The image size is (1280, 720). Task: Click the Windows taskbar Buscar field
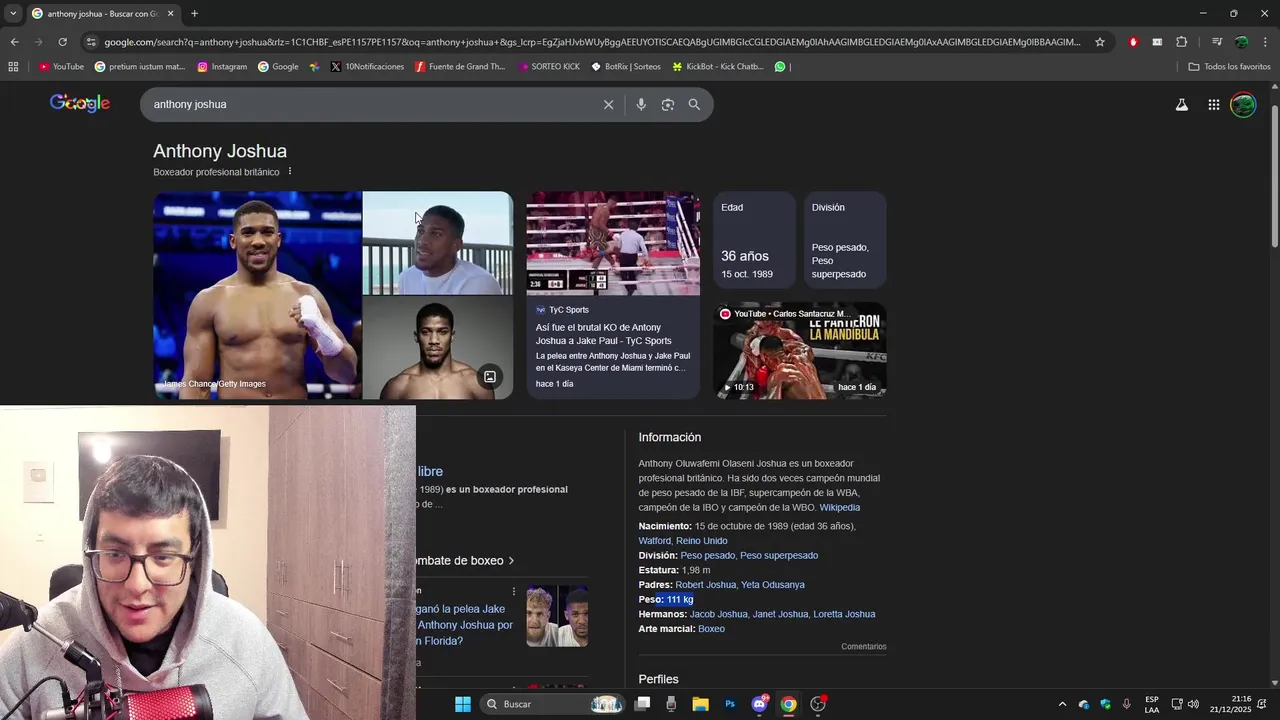click(550, 704)
